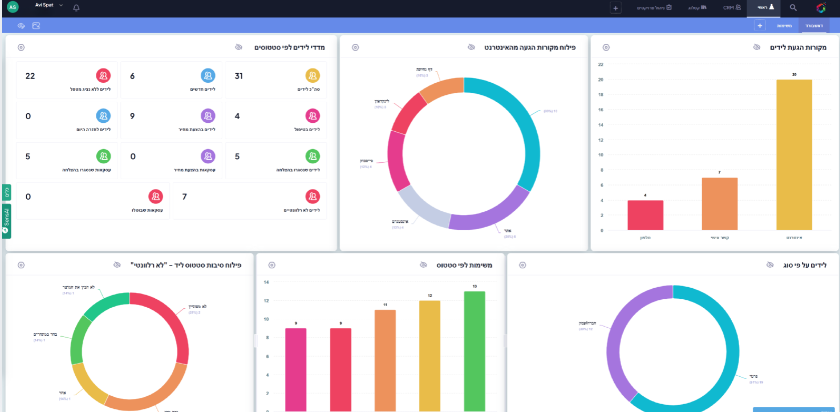The width and height of the screenshot is (840, 412).
Task: Click the layout icon in the blue bar
Action: (x=36, y=25)
